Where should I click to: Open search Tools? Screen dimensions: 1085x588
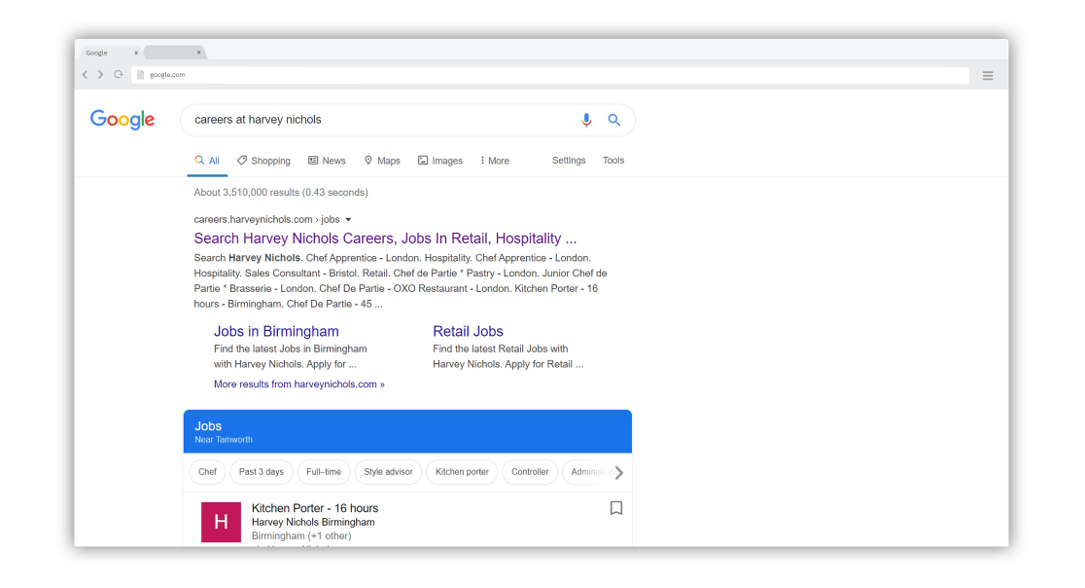[x=613, y=160]
